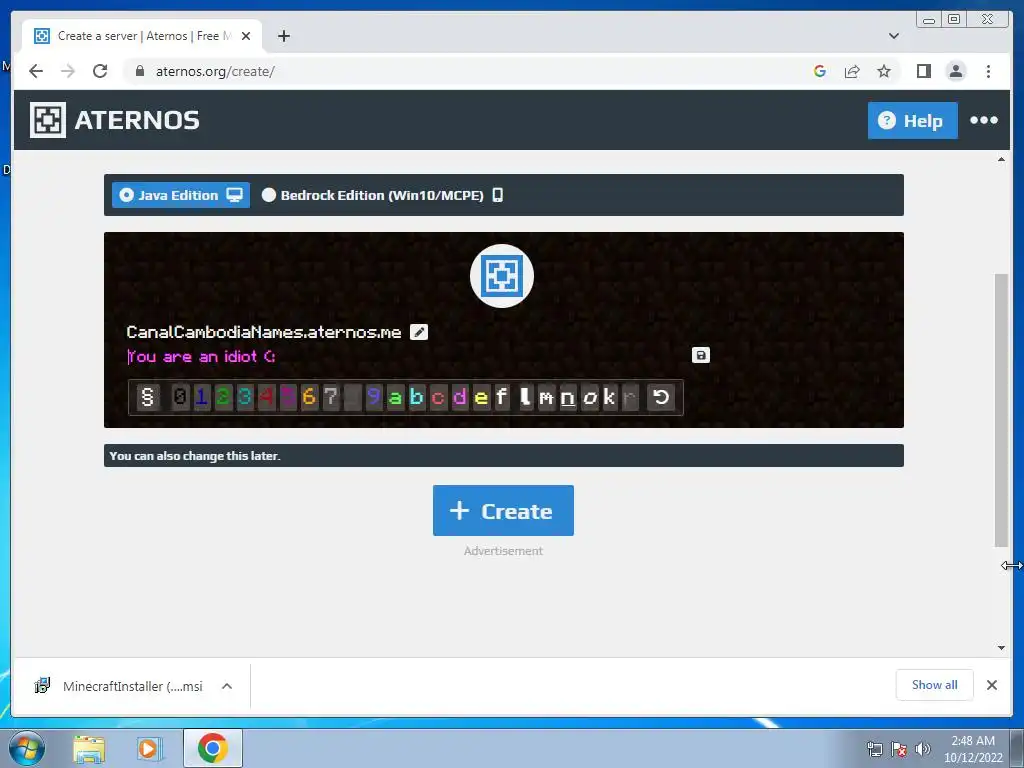Open a new tab
This screenshot has height=768, width=1024.
[x=283, y=36]
